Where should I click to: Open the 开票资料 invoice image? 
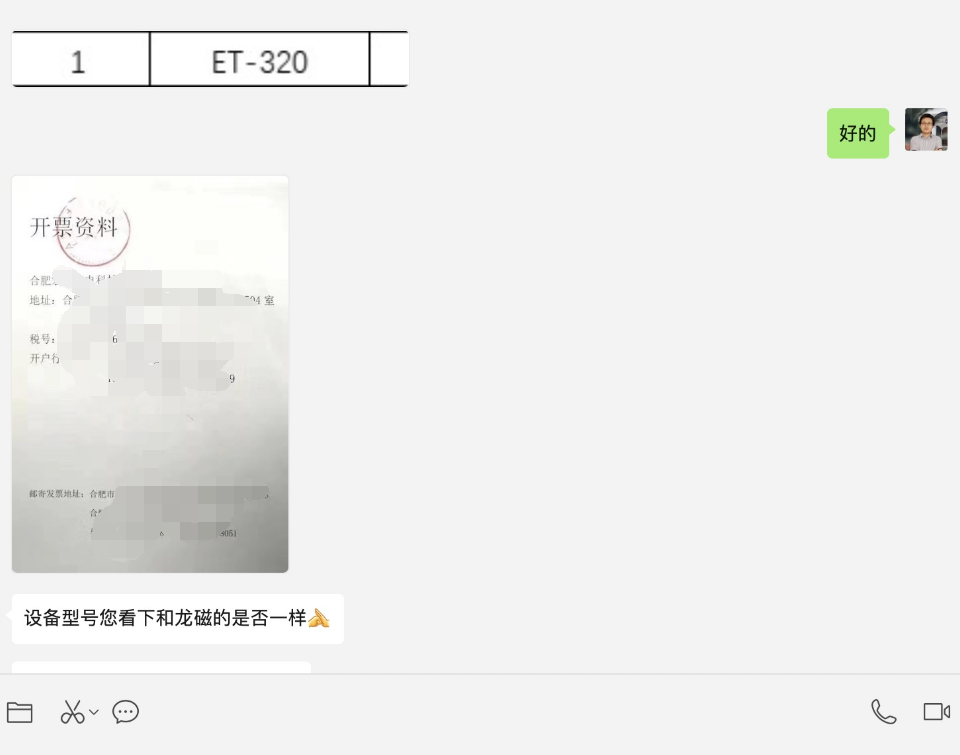150,374
